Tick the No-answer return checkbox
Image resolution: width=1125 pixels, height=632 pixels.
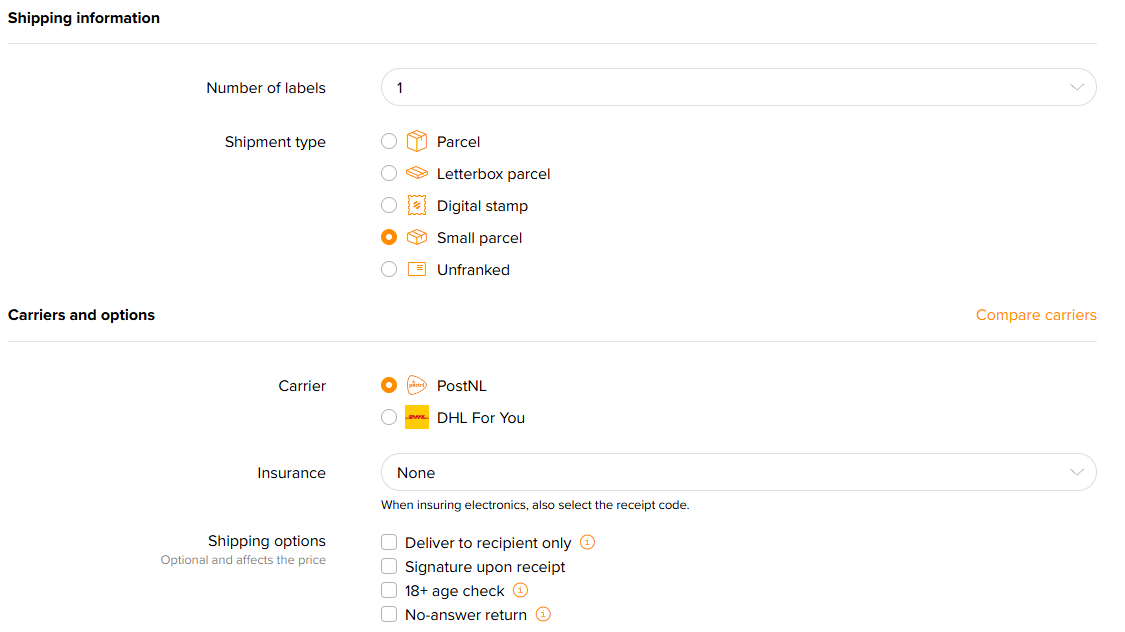(389, 615)
